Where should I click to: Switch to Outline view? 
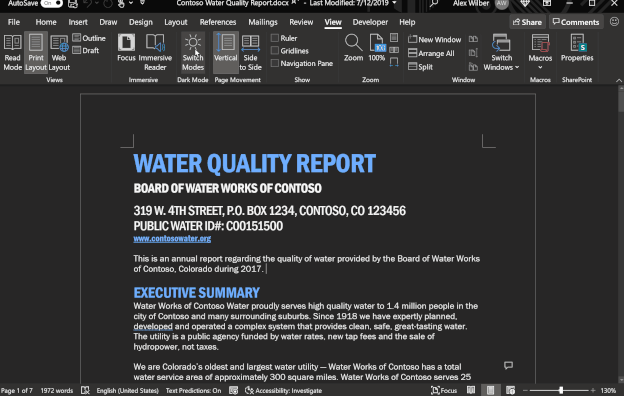click(x=89, y=38)
